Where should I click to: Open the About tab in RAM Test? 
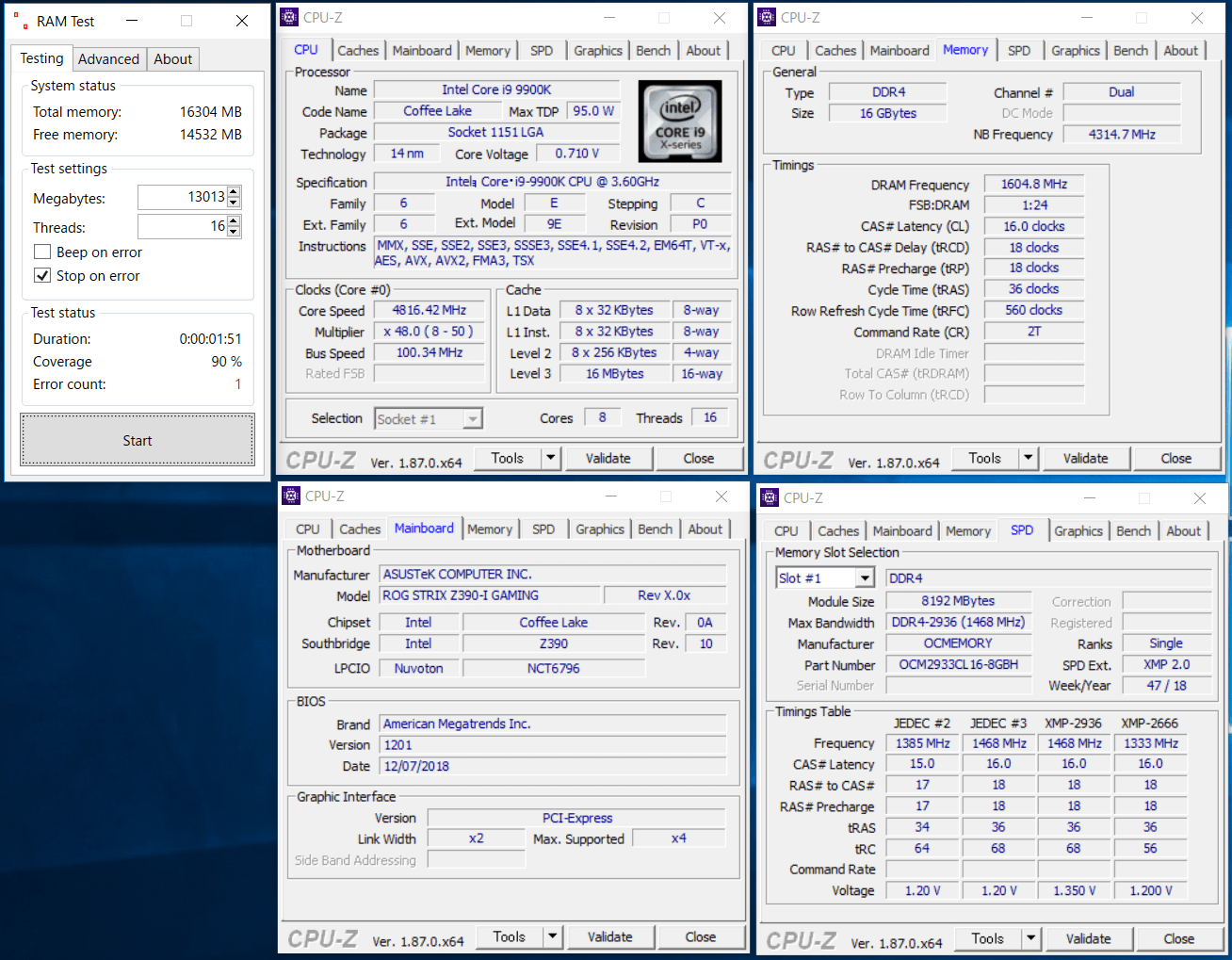pos(173,58)
